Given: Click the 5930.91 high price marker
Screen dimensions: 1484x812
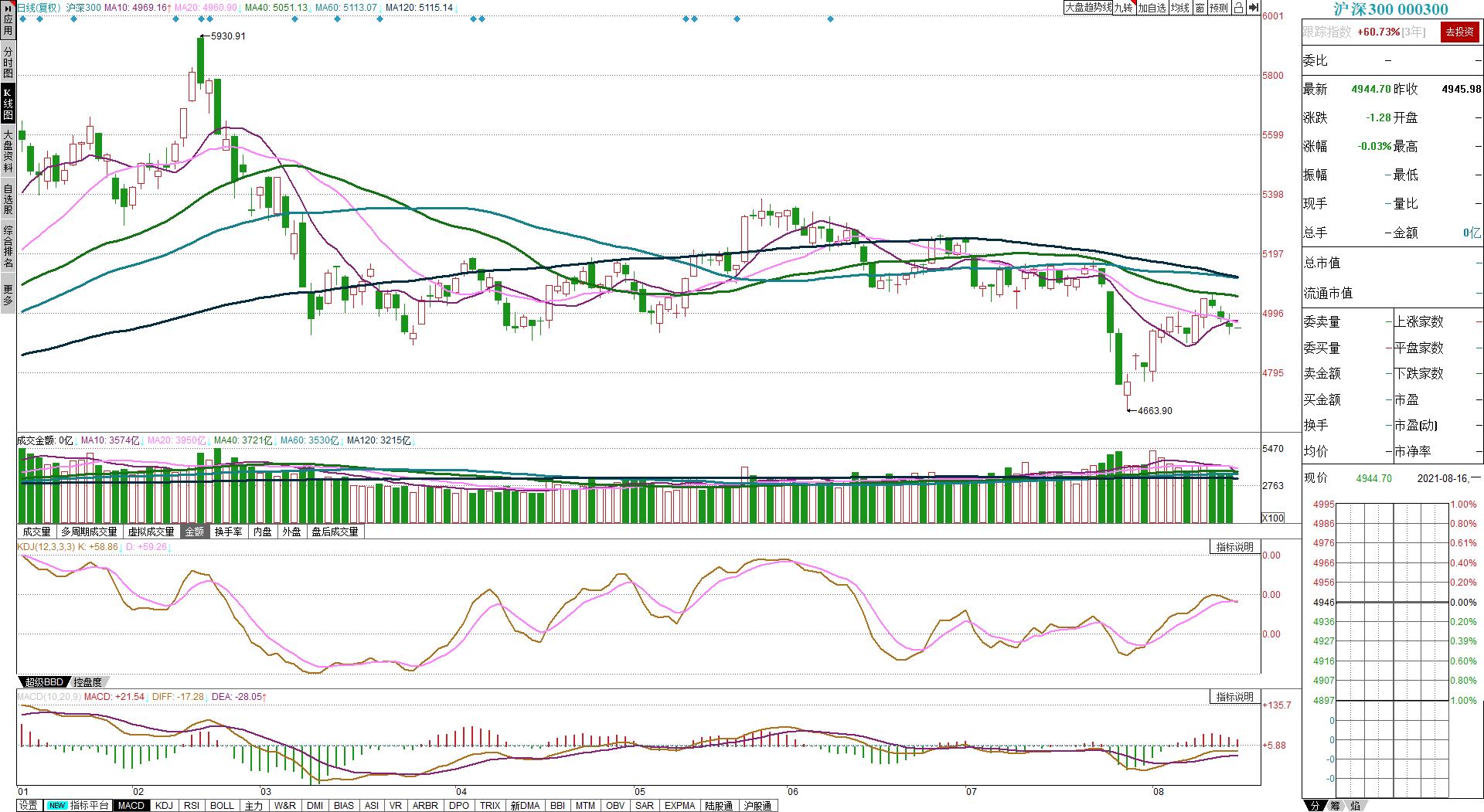Looking at the screenshot, I should [228, 36].
